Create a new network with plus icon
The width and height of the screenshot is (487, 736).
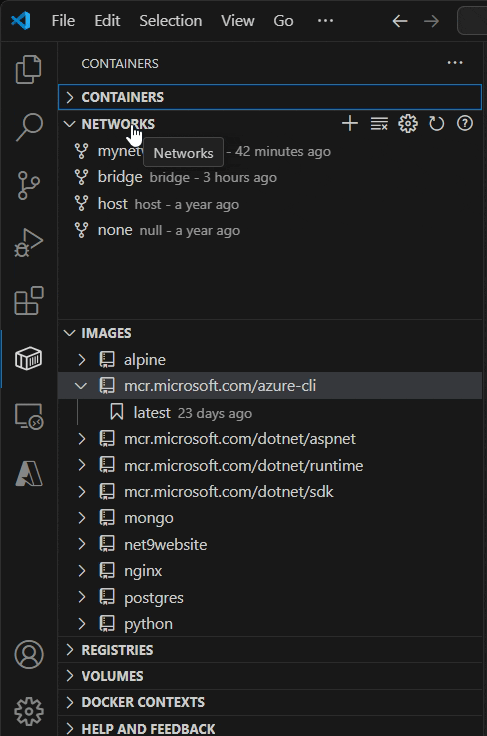pos(350,124)
